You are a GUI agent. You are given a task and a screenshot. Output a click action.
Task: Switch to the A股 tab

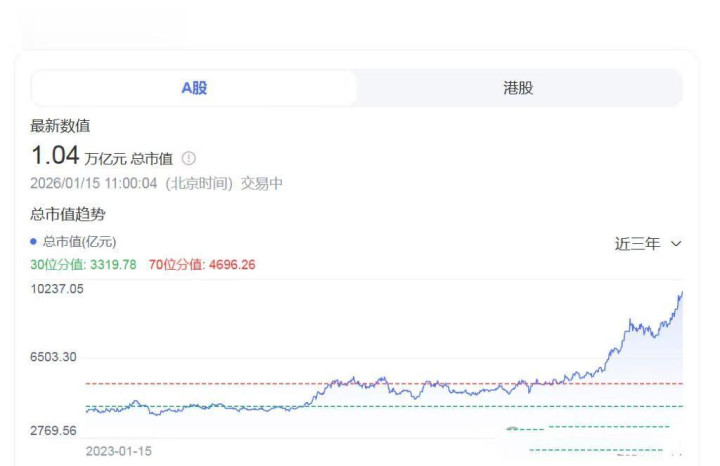[x=194, y=88]
